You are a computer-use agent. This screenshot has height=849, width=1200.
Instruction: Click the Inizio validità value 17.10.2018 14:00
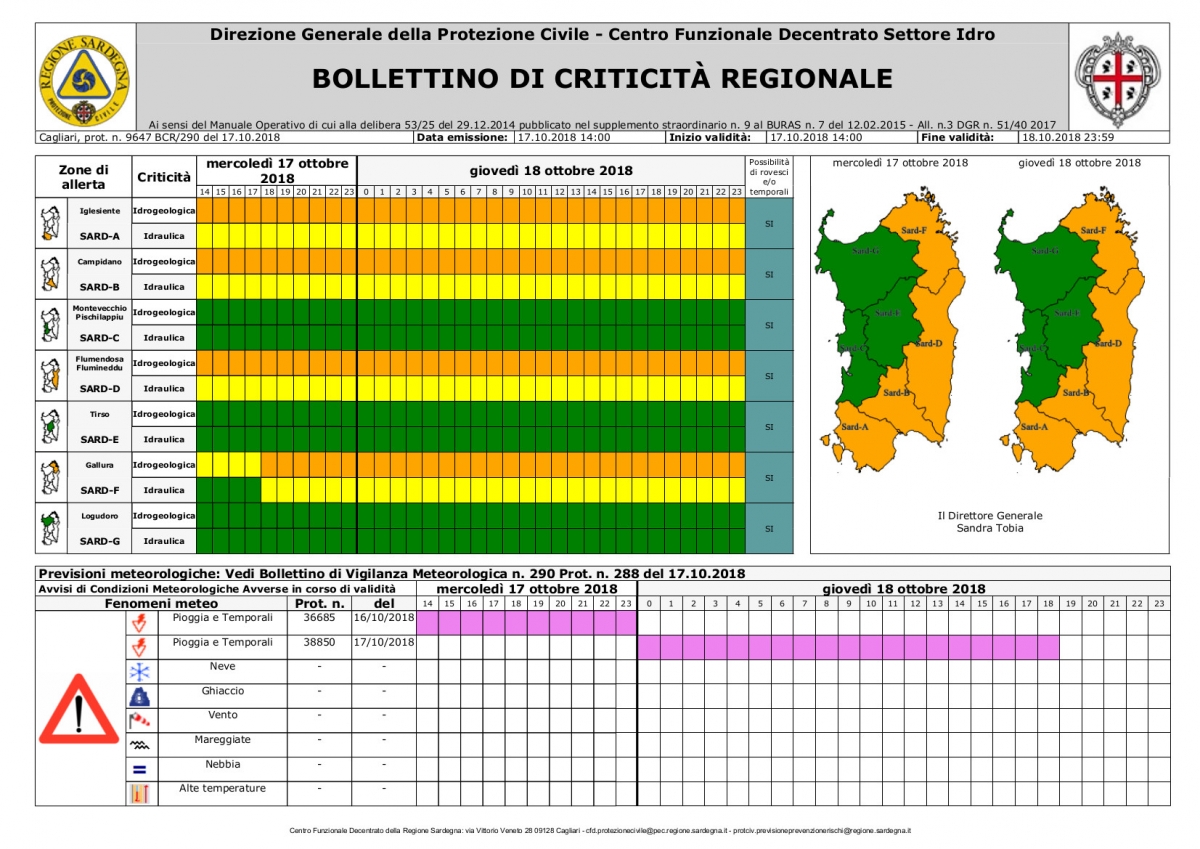816,137
